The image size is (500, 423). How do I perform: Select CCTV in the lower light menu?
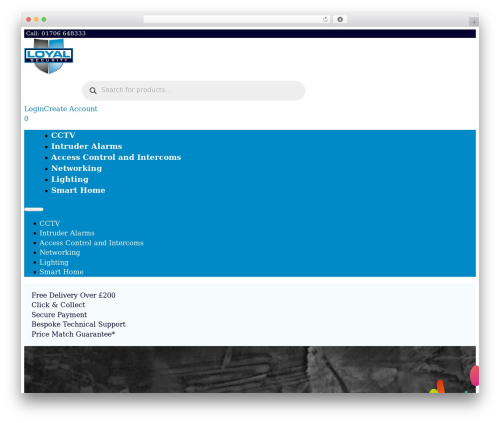click(x=50, y=223)
